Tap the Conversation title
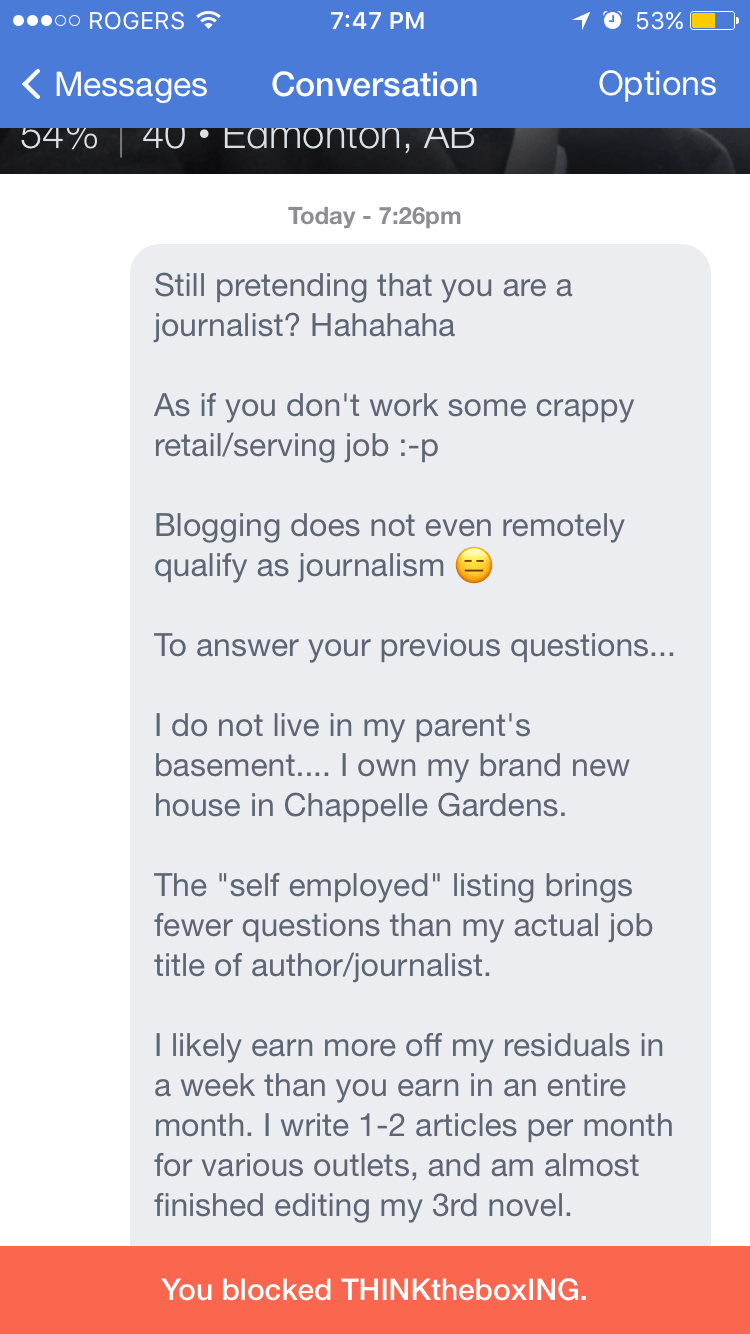 coord(374,85)
